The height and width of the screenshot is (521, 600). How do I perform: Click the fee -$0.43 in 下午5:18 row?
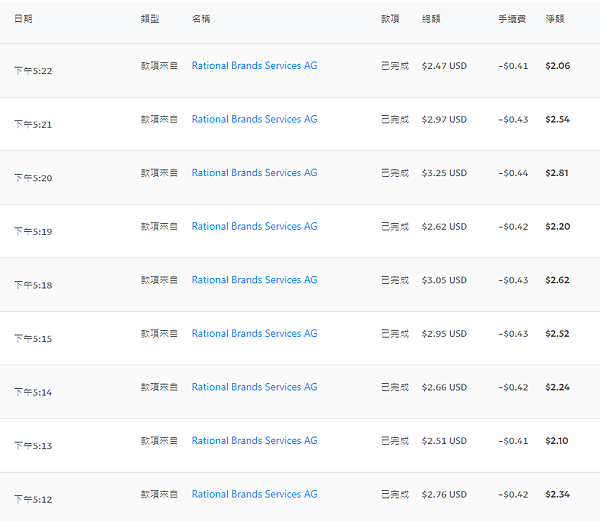(513, 280)
